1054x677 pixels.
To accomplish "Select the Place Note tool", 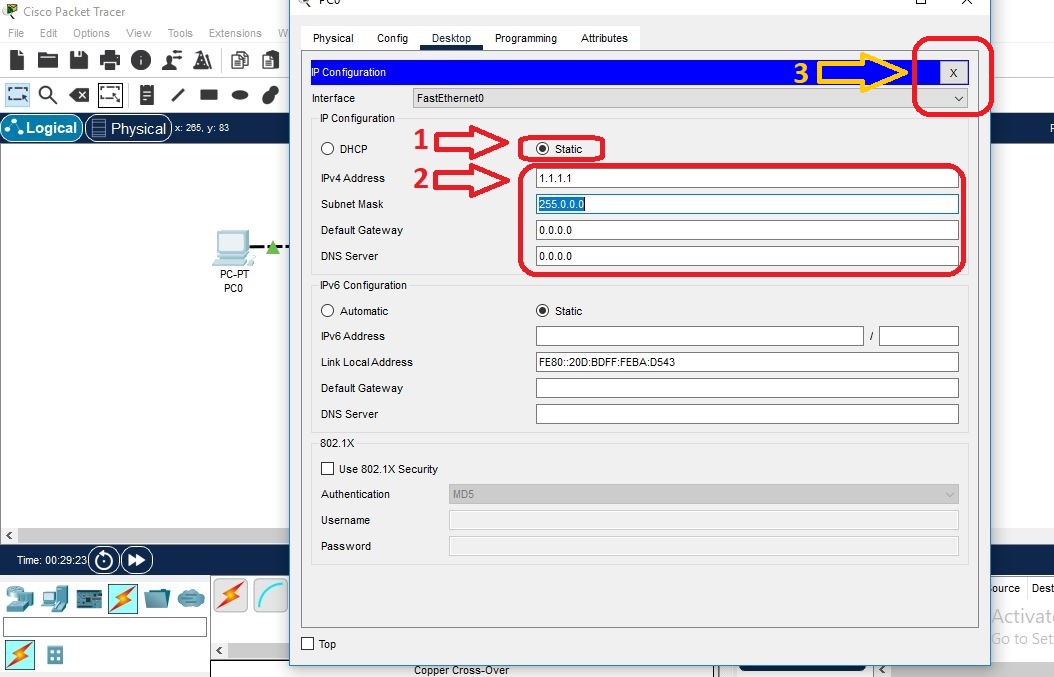I will click(145, 94).
